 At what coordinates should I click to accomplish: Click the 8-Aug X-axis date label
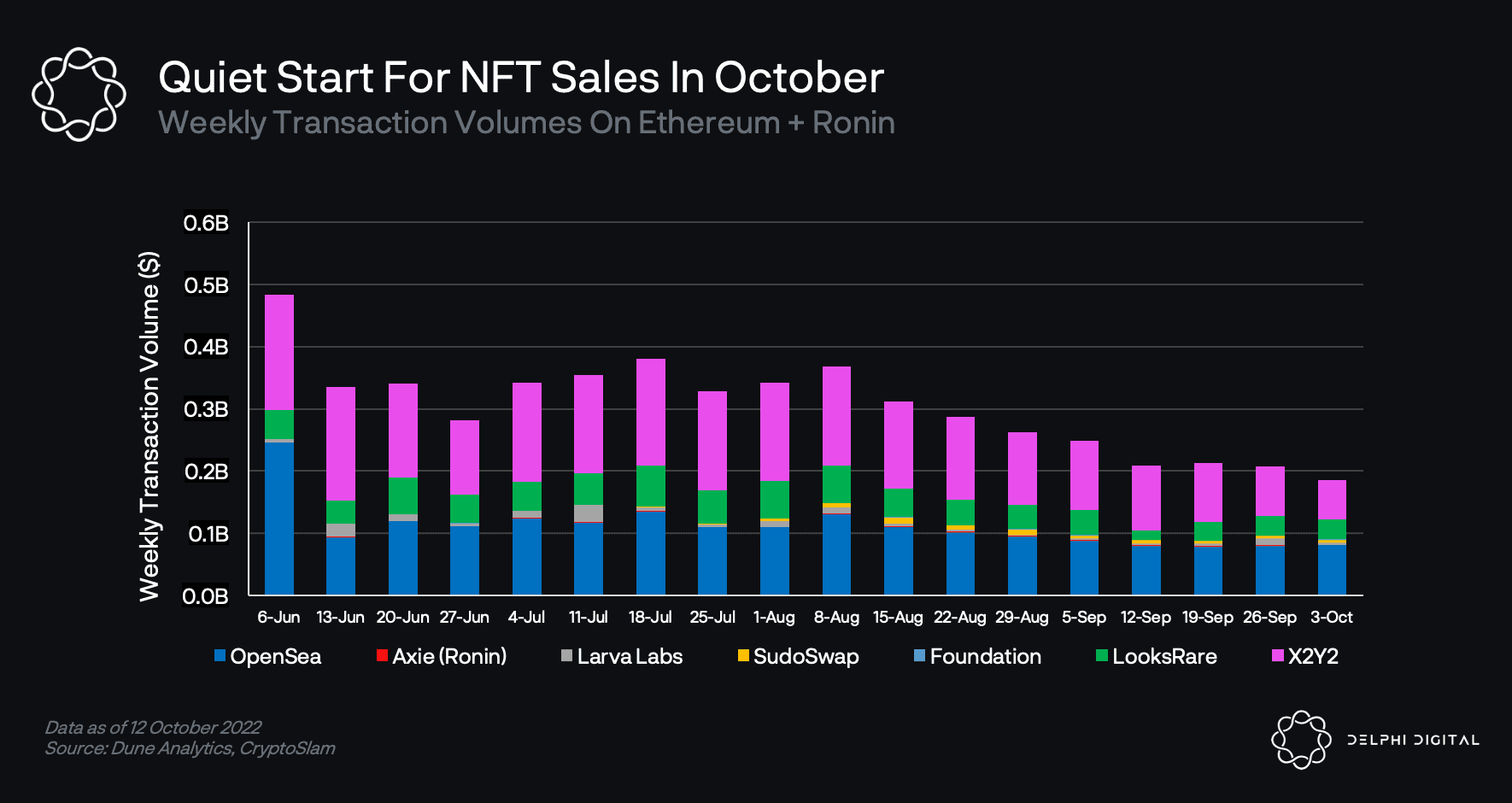pos(836,618)
